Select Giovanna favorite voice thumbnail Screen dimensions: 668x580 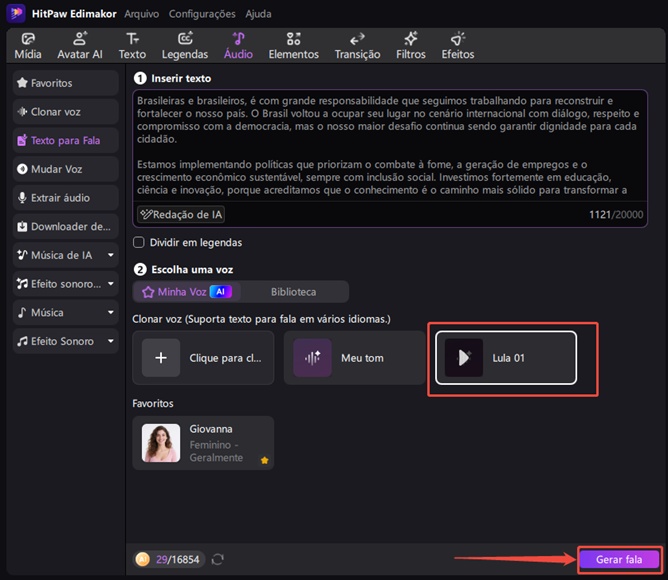click(x=161, y=443)
